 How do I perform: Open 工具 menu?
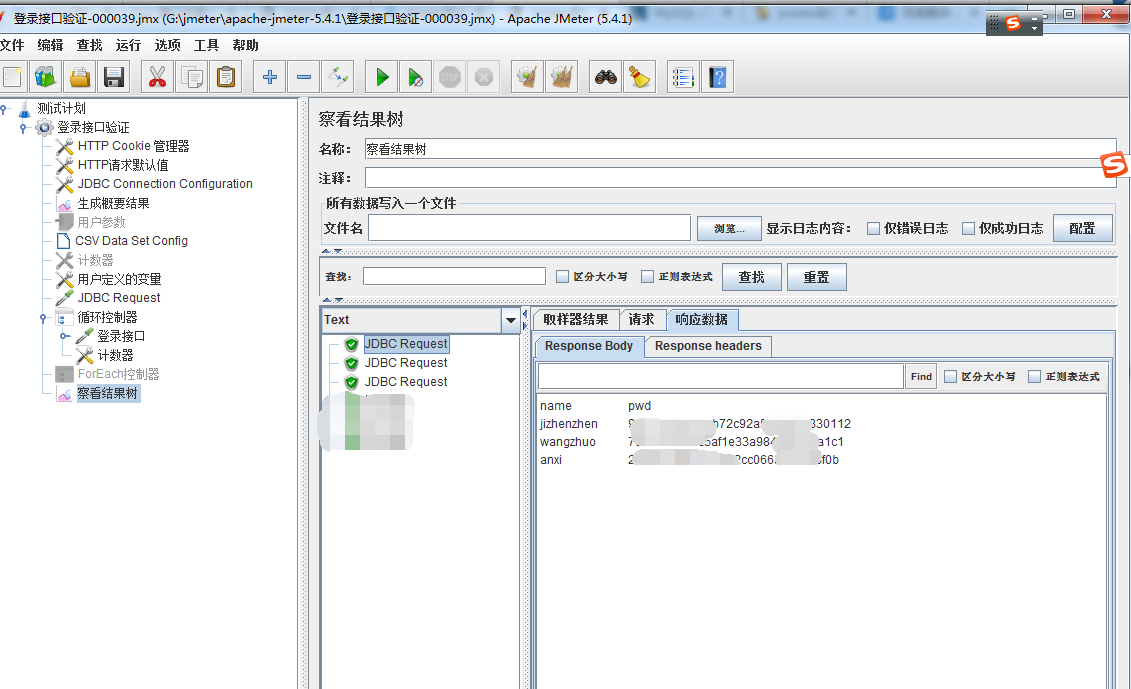pos(206,45)
